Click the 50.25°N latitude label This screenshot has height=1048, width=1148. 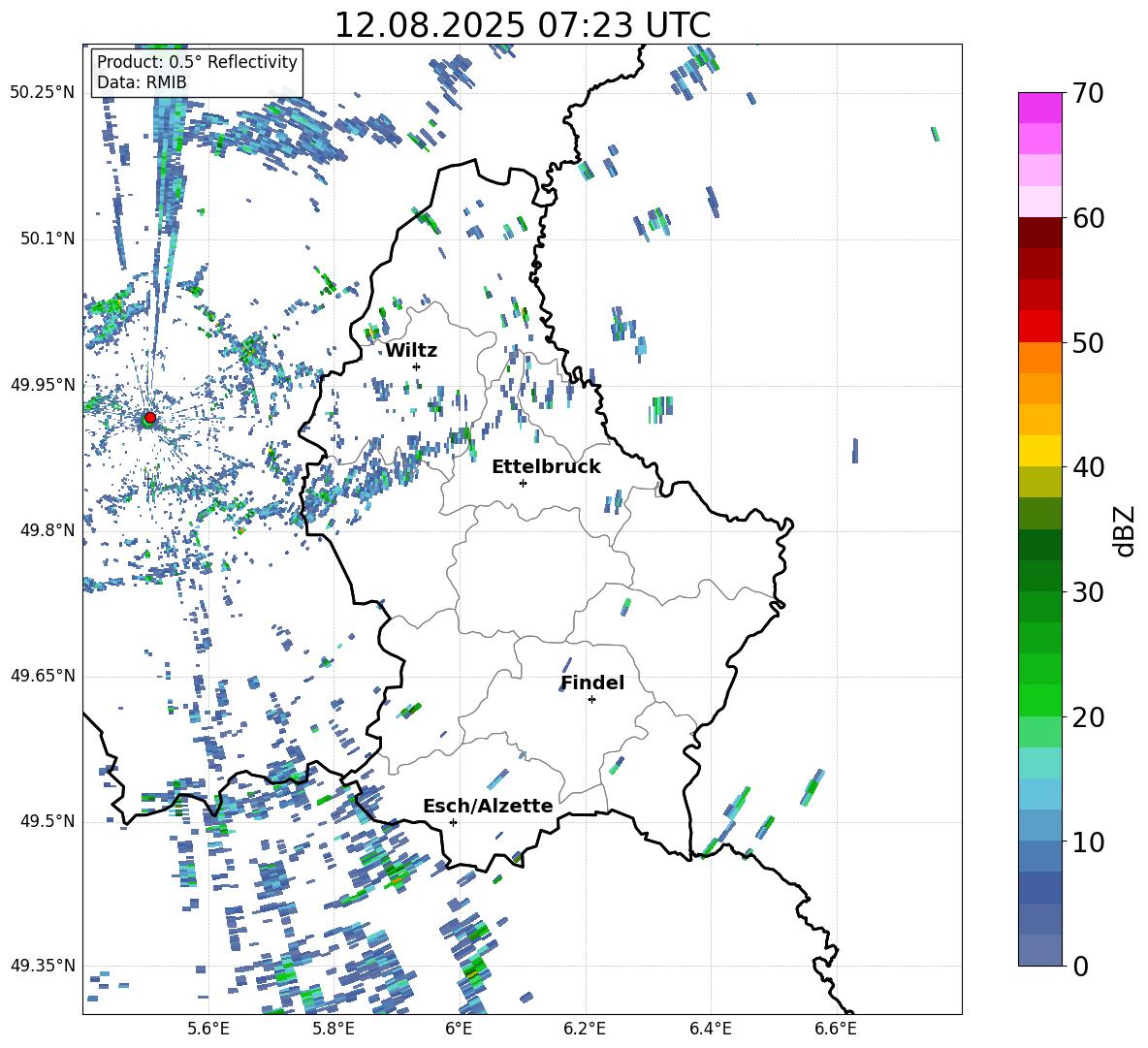click(43, 93)
